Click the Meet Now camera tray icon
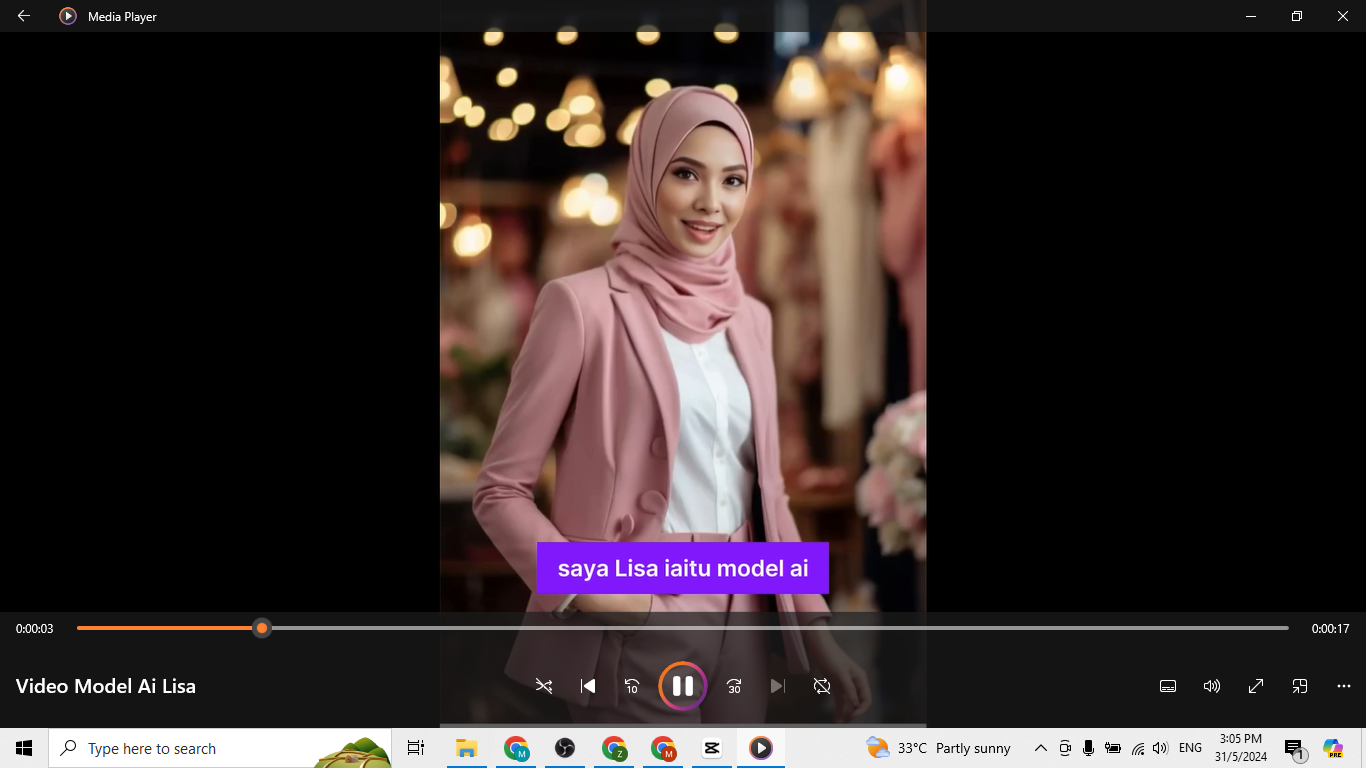 (x=1065, y=748)
